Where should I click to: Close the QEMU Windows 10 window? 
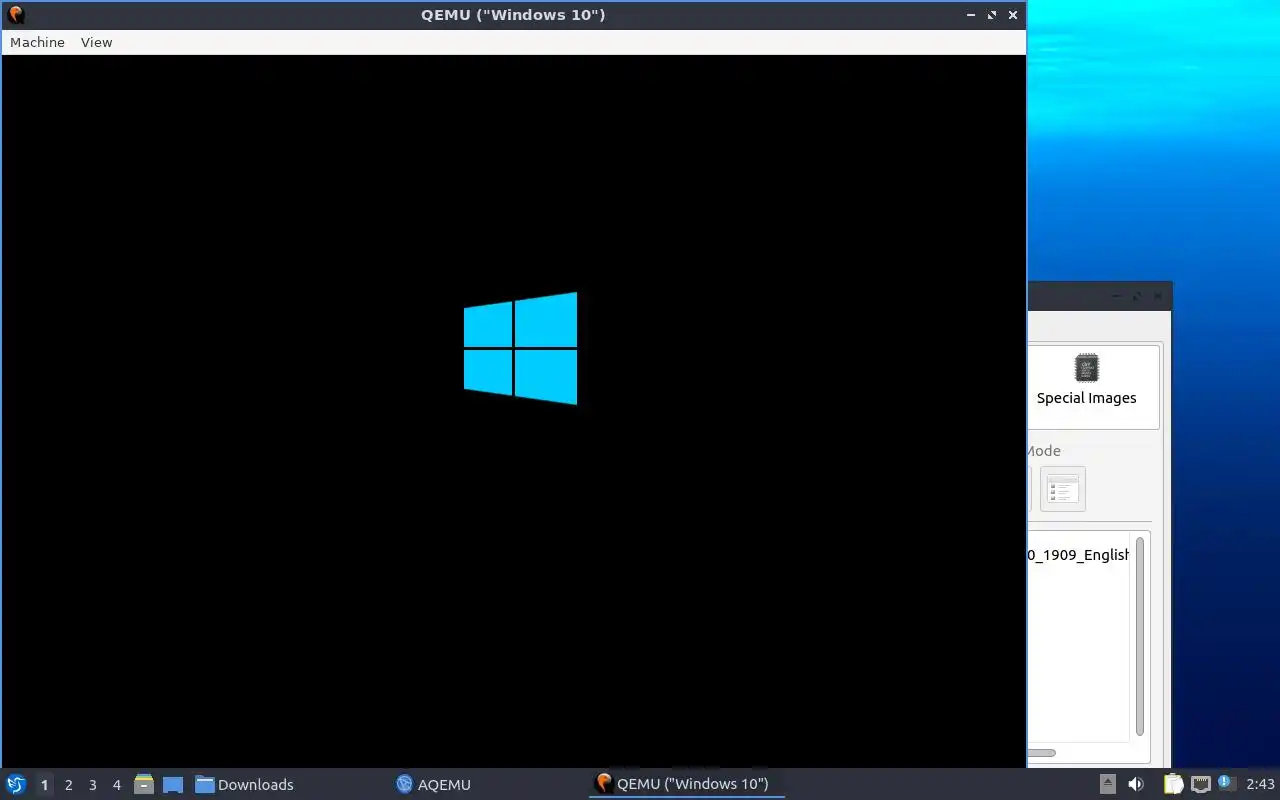coord(1013,15)
